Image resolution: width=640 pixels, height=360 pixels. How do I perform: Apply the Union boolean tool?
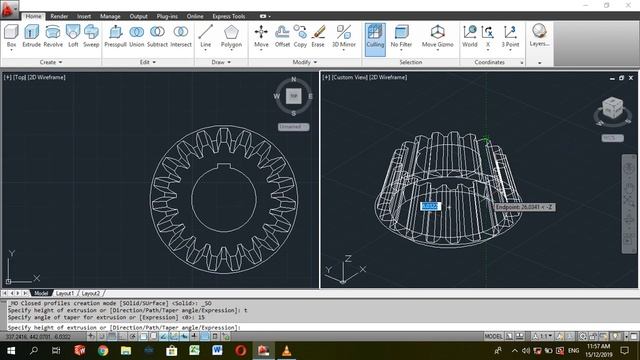[x=137, y=36]
